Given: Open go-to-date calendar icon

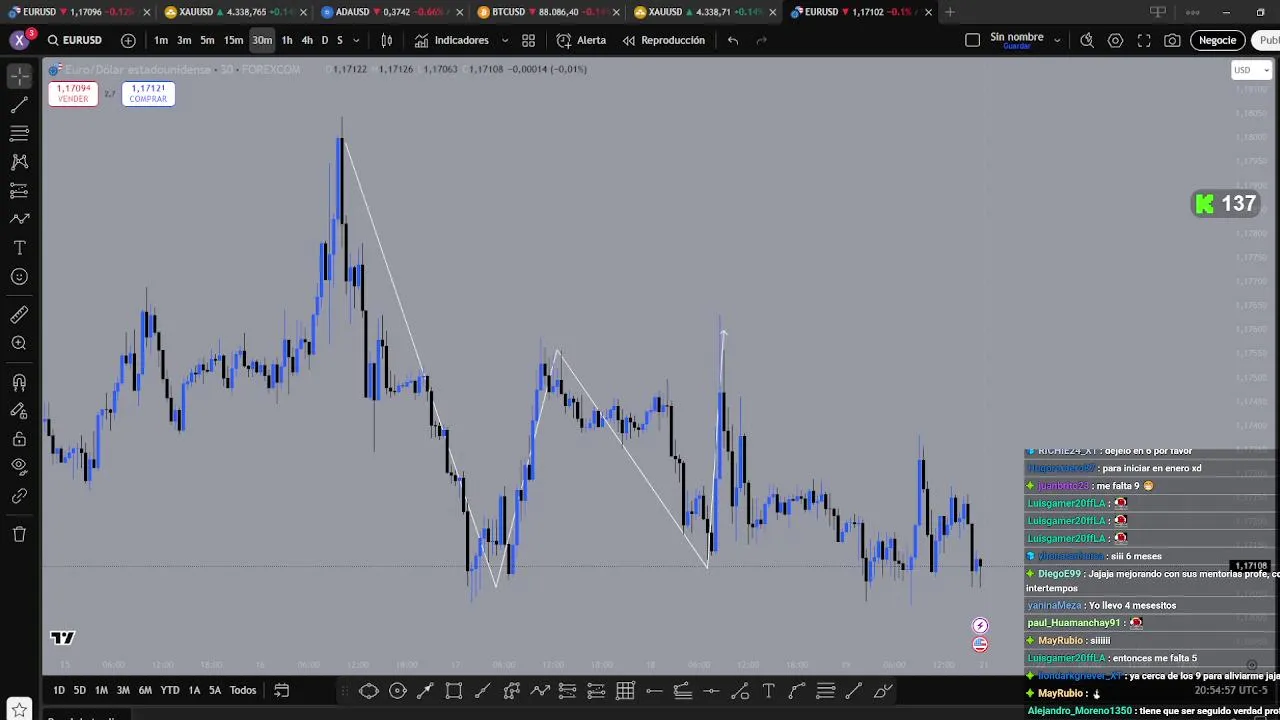Looking at the screenshot, I should (282, 690).
